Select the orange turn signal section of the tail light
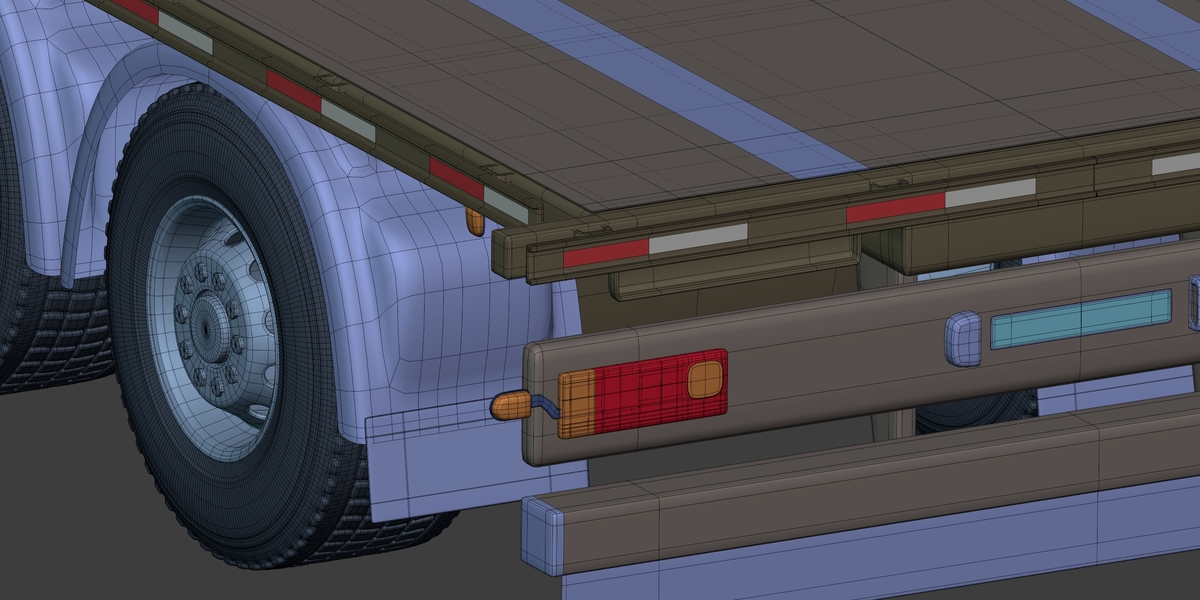Screen dimensions: 1200x600 click(x=576, y=404)
